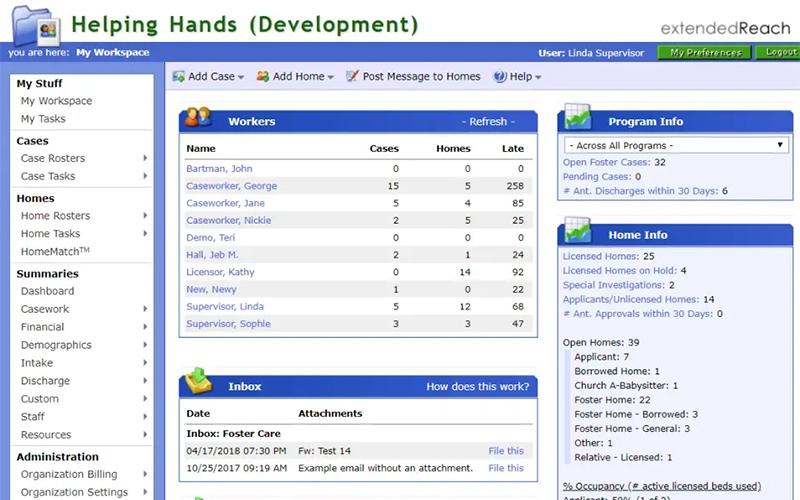Open the Add Home dropdown arrow

(x=331, y=78)
